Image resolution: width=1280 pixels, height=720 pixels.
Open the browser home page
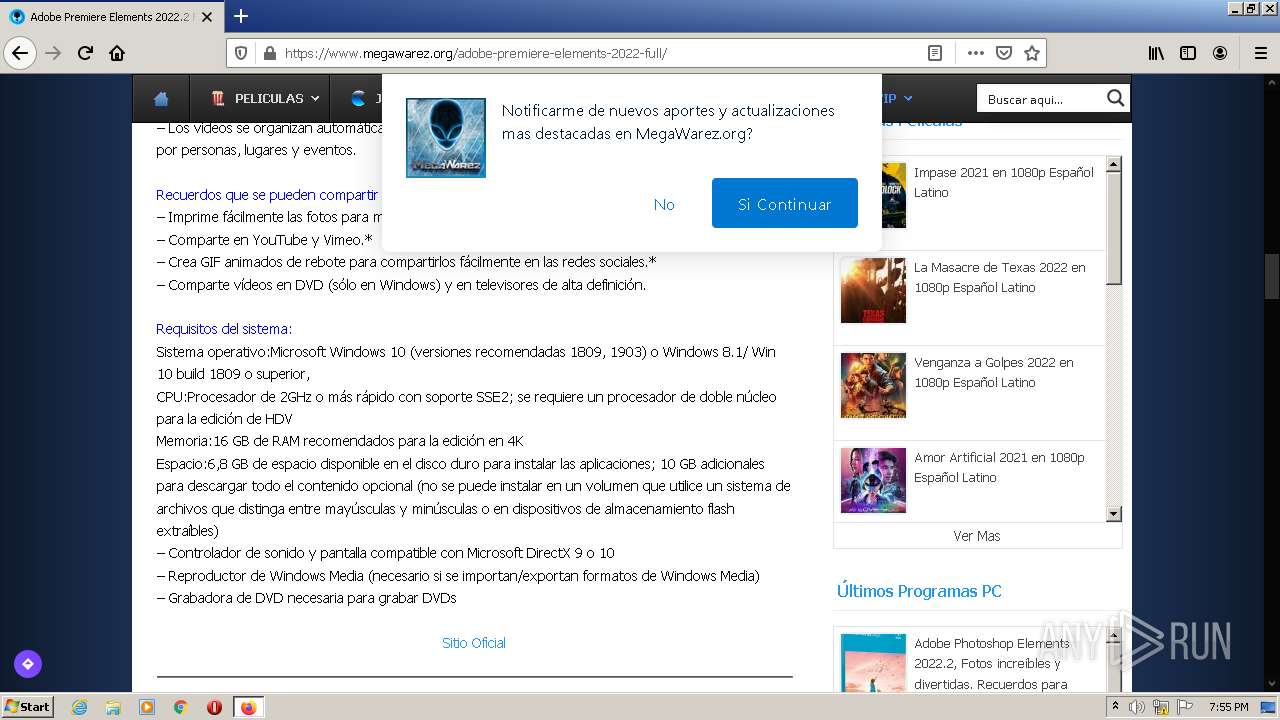pos(117,53)
